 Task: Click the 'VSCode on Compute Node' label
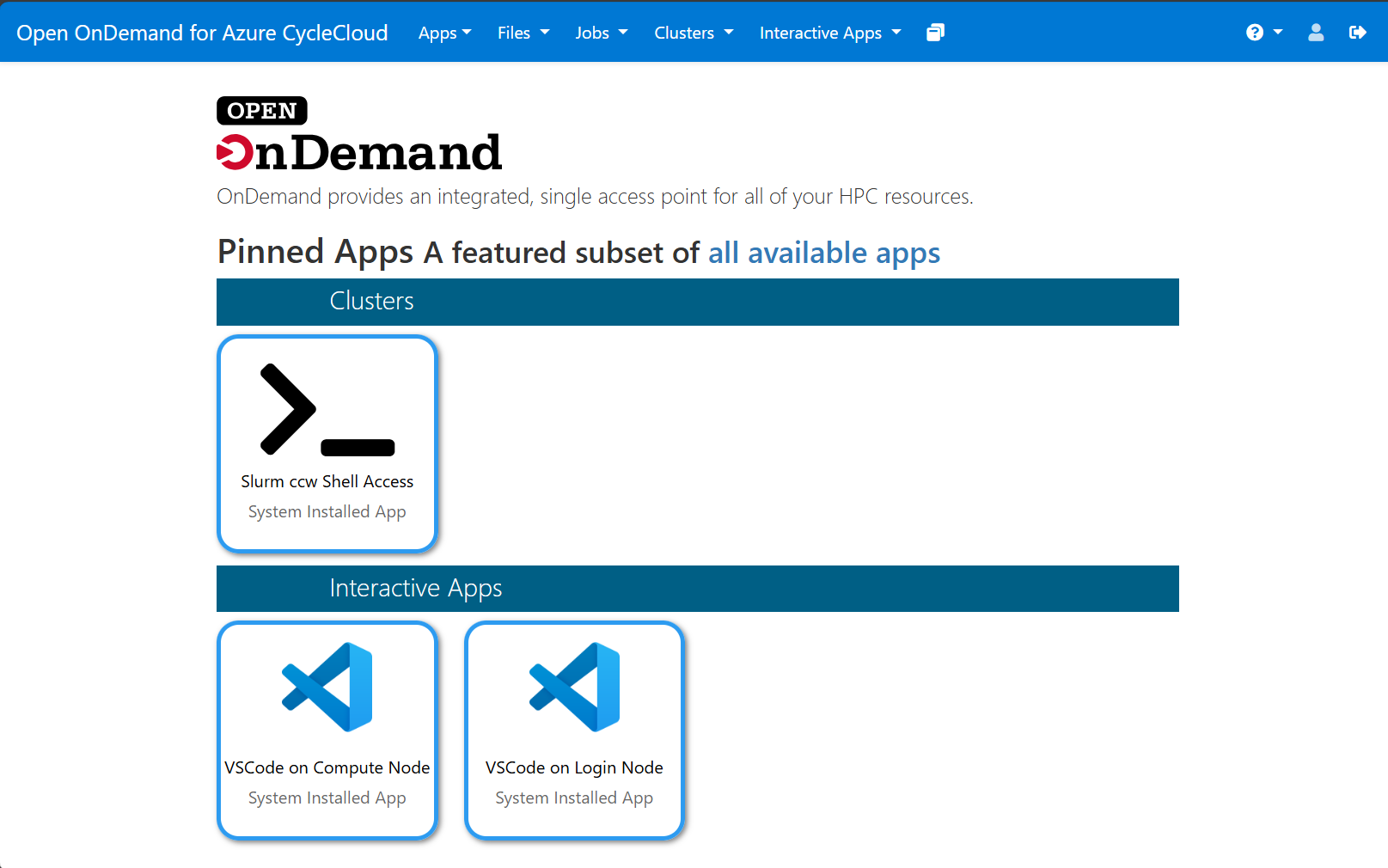327,767
